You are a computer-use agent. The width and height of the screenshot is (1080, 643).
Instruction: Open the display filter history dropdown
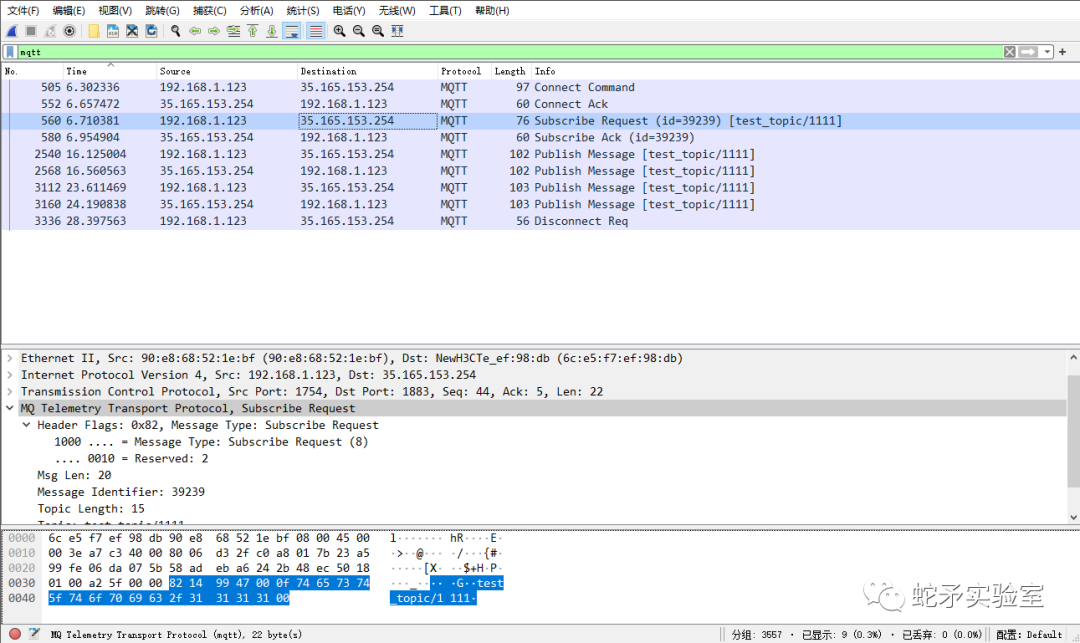pos(1047,52)
